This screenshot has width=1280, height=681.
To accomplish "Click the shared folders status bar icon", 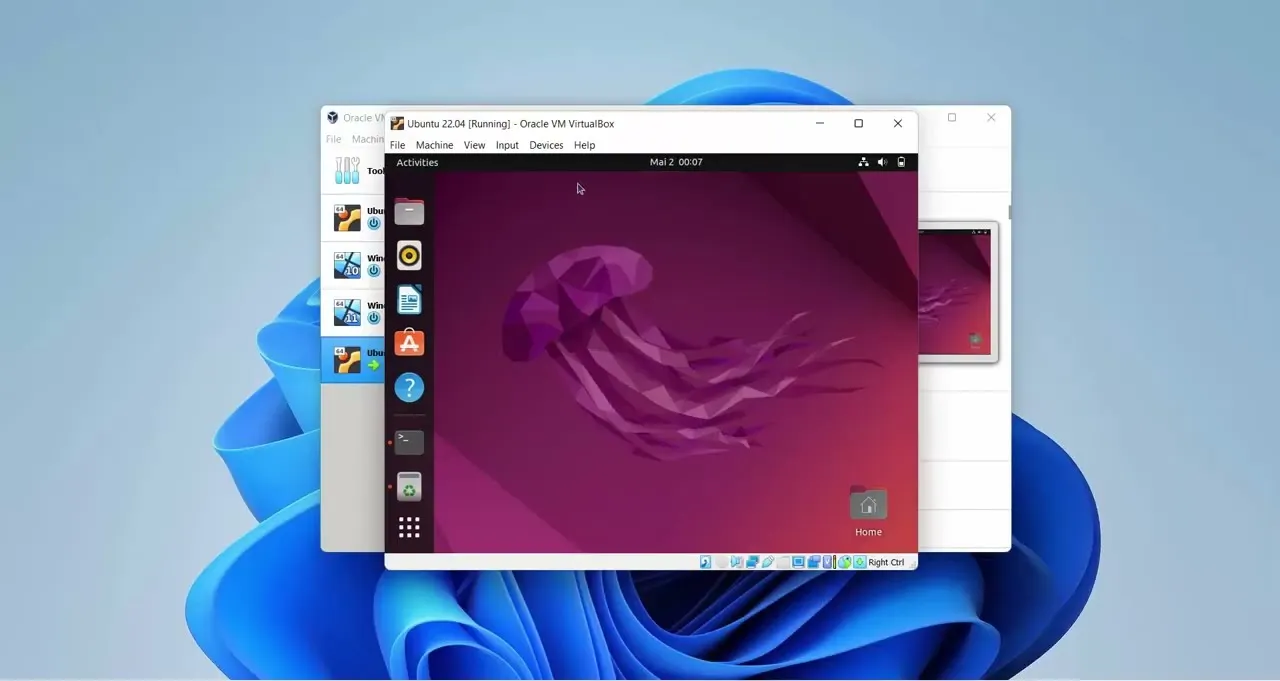I will [x=783, y=562].
